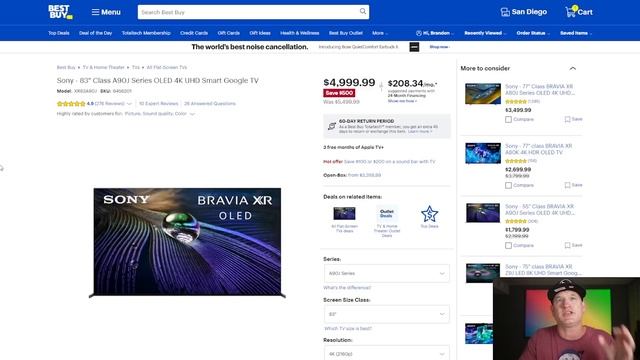Screen dimensions: 640x360
Task: Open the Hi, Brandon account dropdown
Action: tap(435, 33)
